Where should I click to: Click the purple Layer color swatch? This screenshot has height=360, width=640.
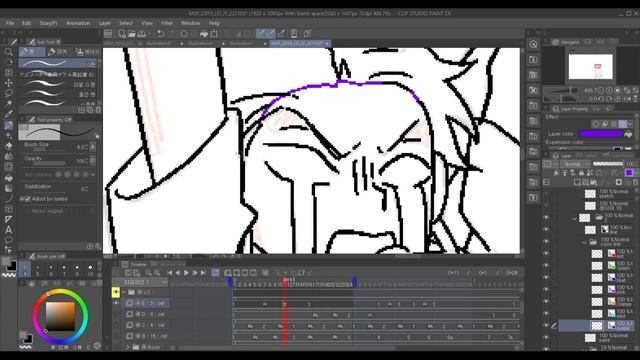tap(600, 133)
